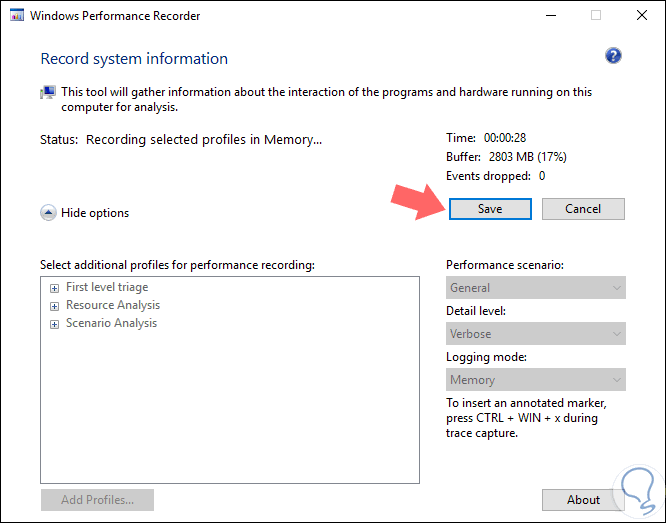Open the Performance scenario dropdown
Image resolution: width=666 pixels, height=523 pixels.
pyautogui.click(x=535, y=288)
